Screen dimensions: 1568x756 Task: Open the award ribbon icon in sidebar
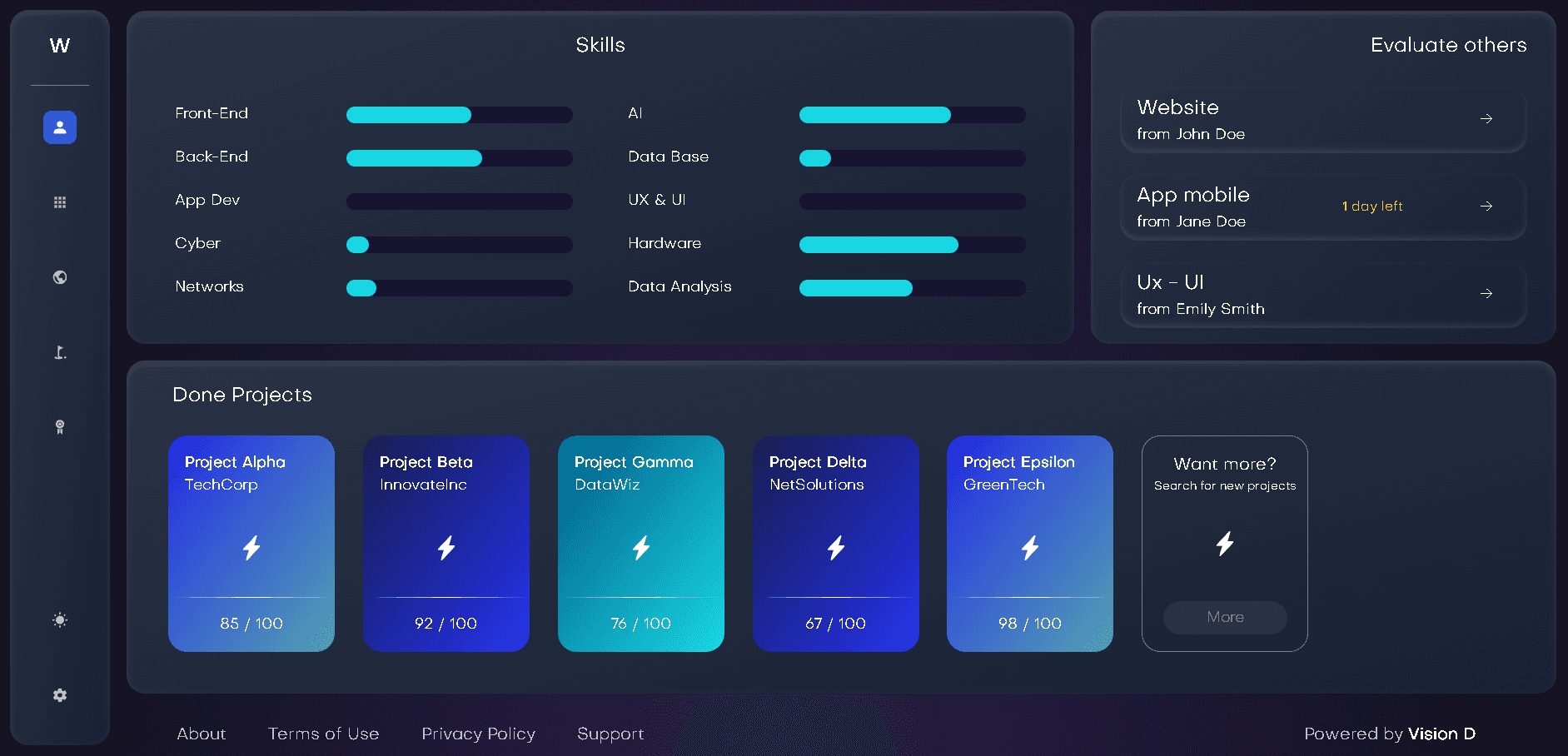(60, 427)
